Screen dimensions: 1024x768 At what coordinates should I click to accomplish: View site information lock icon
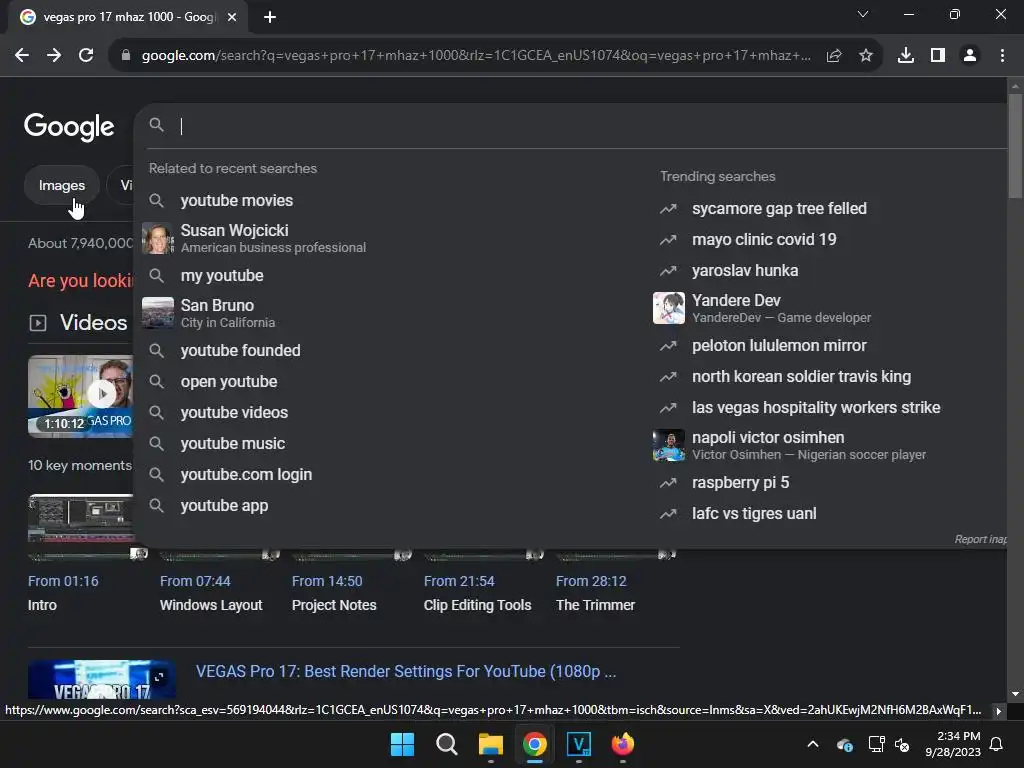(x=126, y=56)
